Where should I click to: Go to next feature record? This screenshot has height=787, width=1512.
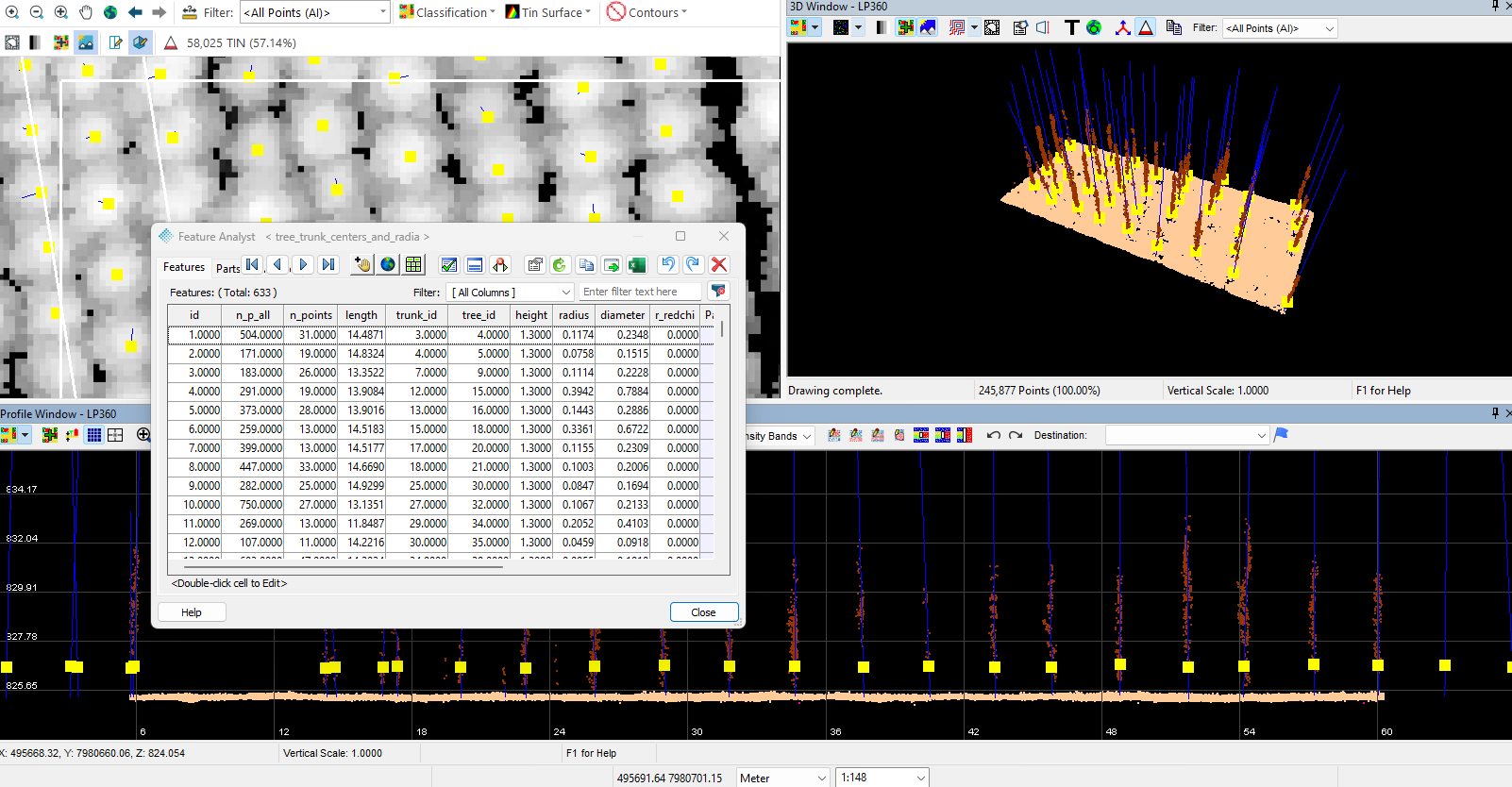point(303,265)
